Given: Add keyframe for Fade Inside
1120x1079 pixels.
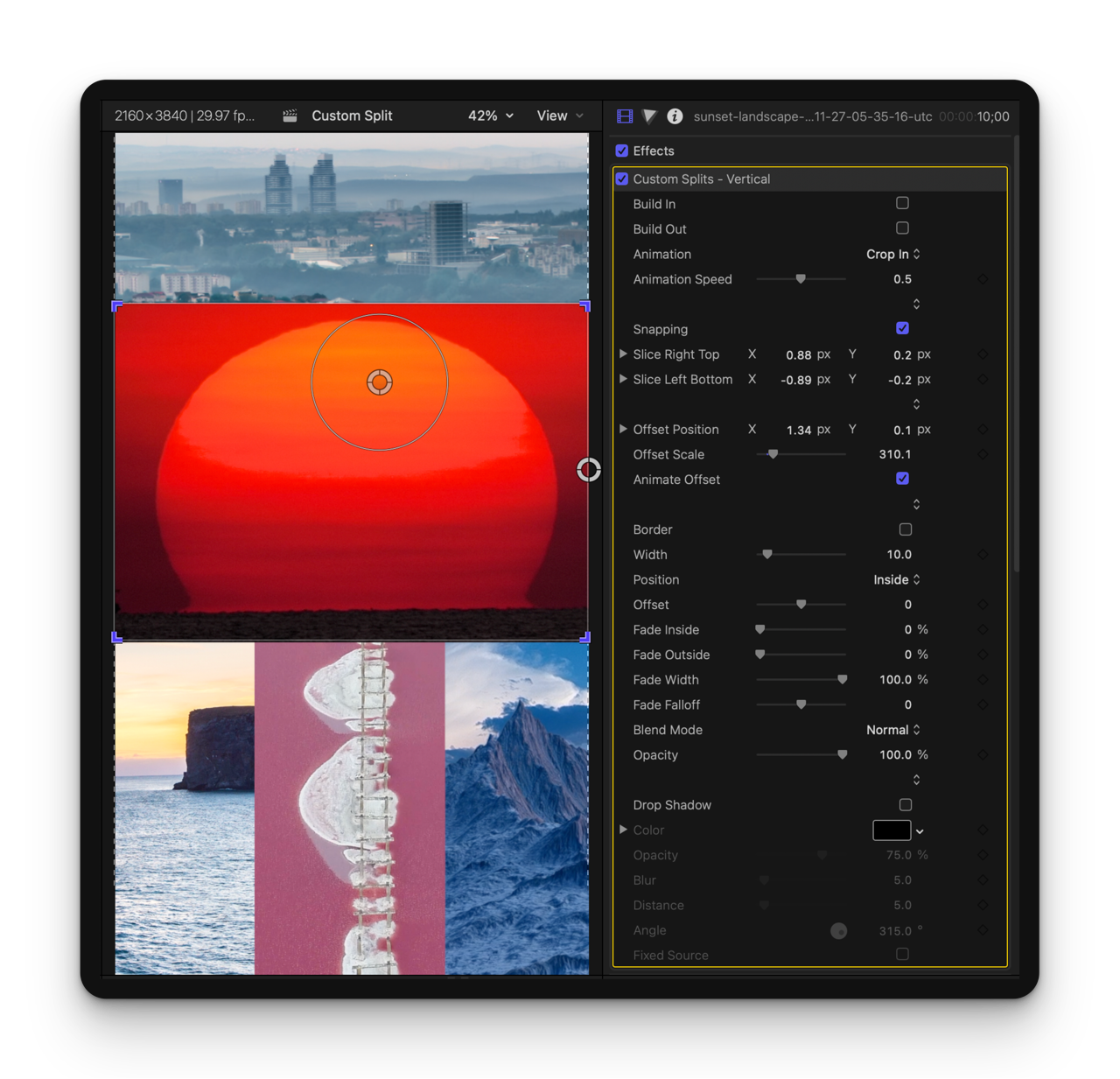Looking at the screenshot, I should click(983, 630).
